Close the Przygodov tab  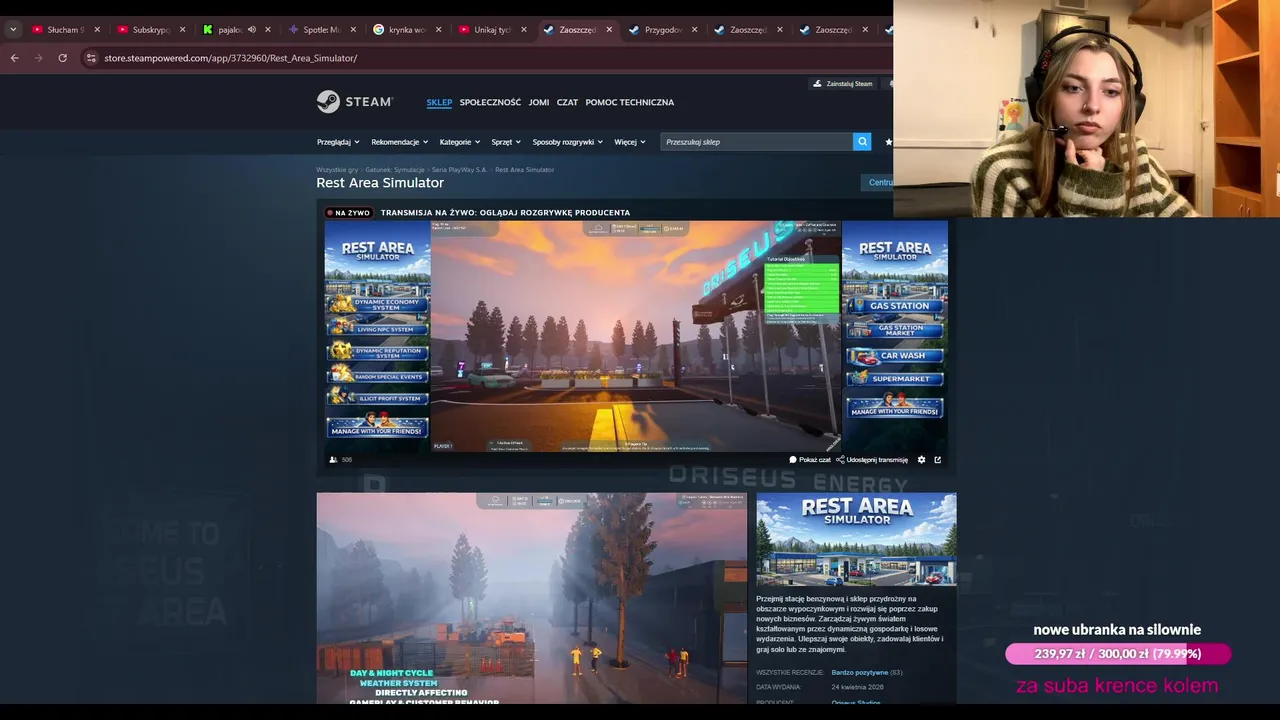pyautogui.click(x=694, y=30)
